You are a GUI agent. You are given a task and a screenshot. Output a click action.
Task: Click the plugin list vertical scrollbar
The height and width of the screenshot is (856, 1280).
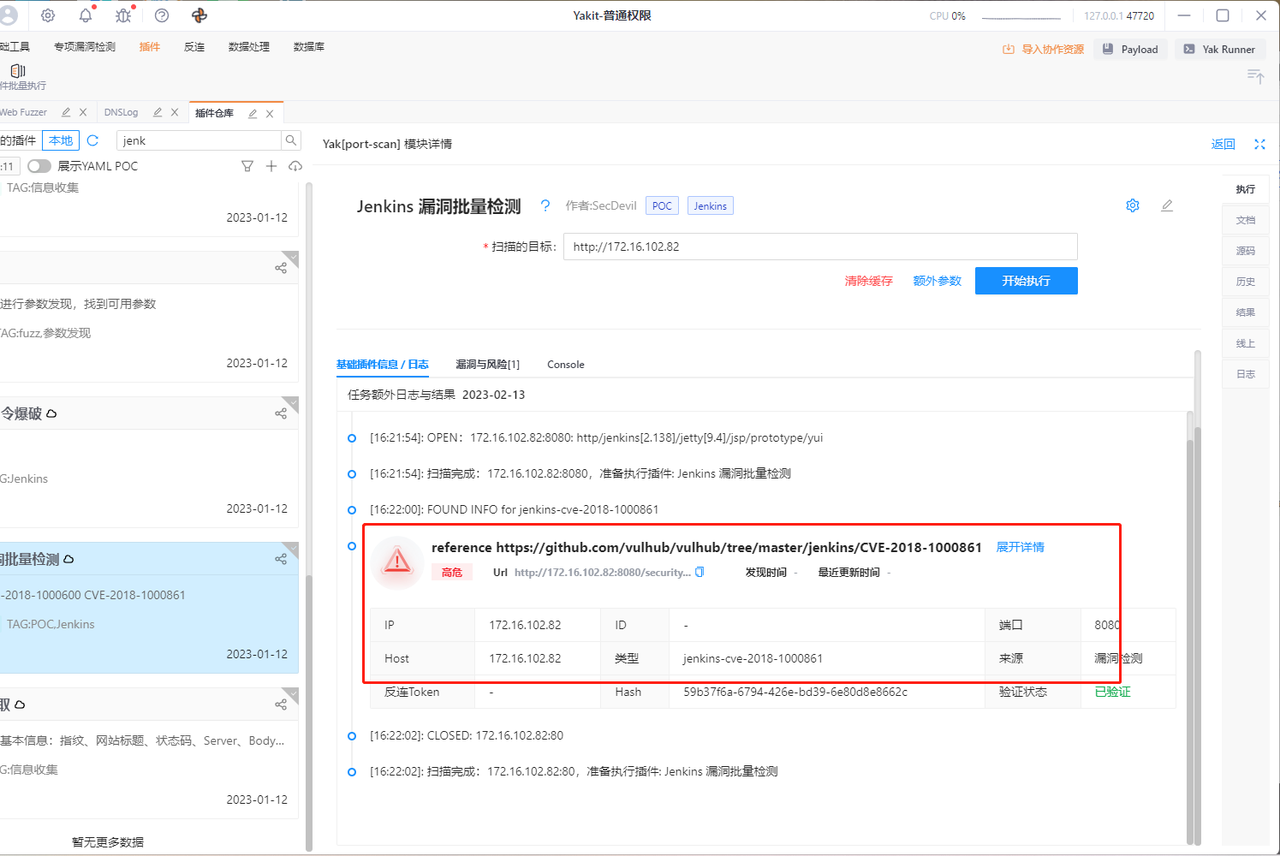[309, 515]
